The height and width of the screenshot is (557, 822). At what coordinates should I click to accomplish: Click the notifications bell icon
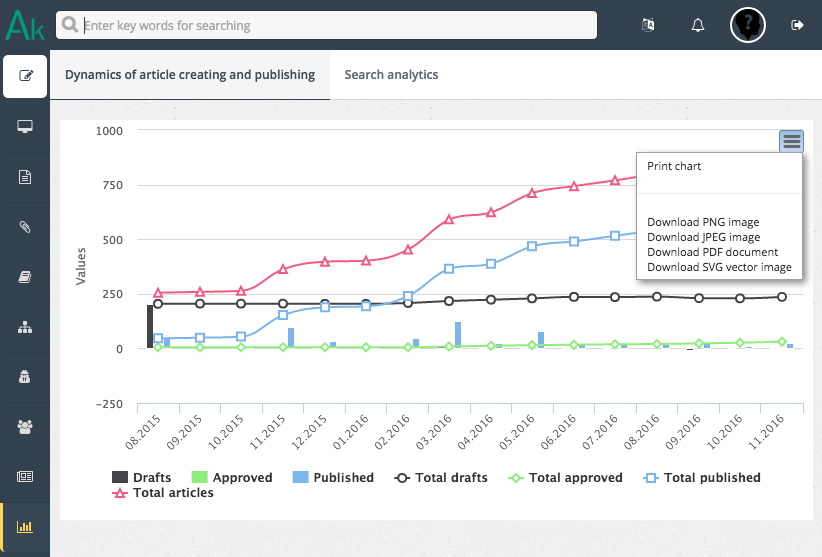coord(698,25)
